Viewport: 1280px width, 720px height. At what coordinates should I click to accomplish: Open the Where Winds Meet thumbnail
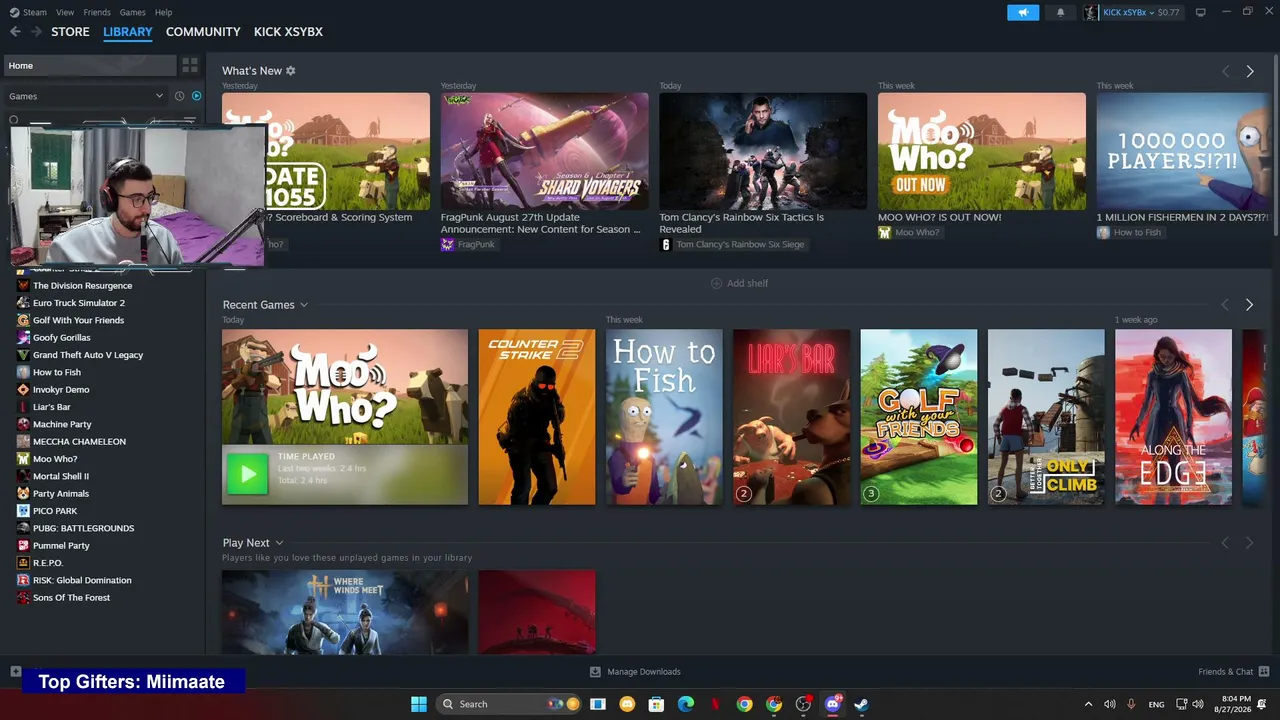pyautogui.click(x=345, y=612)
